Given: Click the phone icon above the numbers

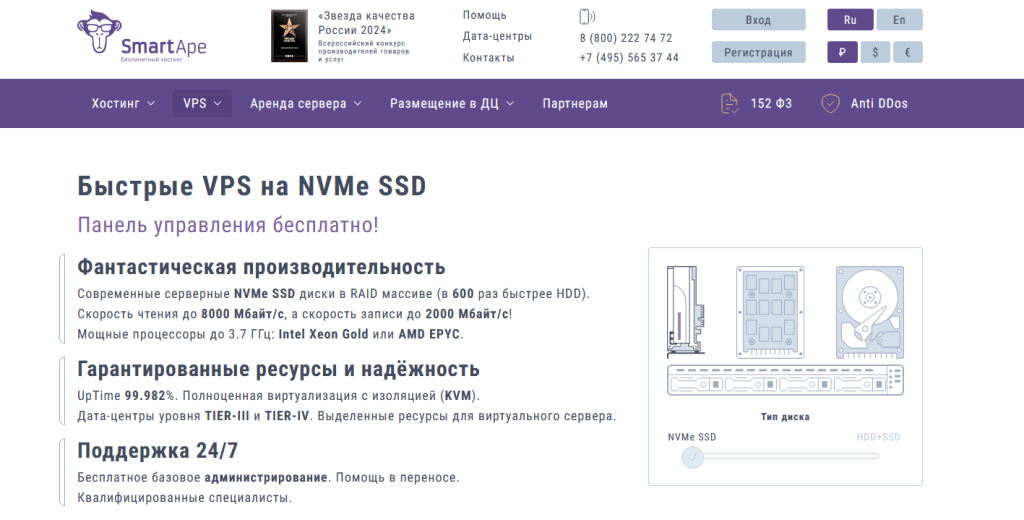Looking at the screenshot, I should point(586,16).
